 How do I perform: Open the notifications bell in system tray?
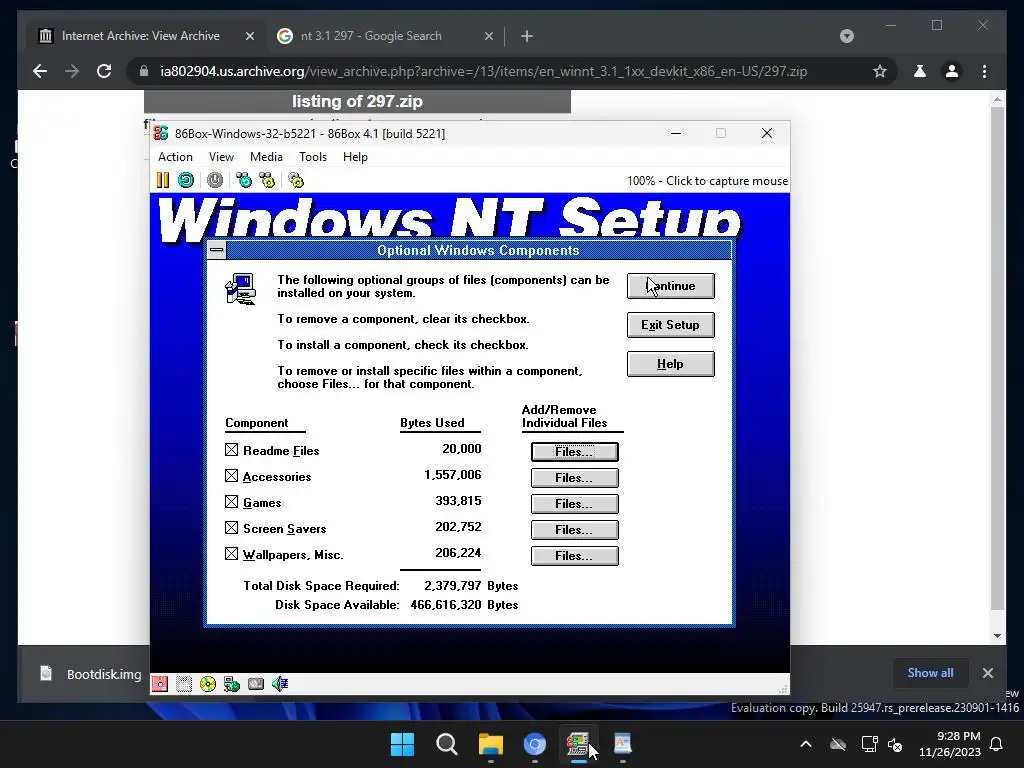pos(997,744)
